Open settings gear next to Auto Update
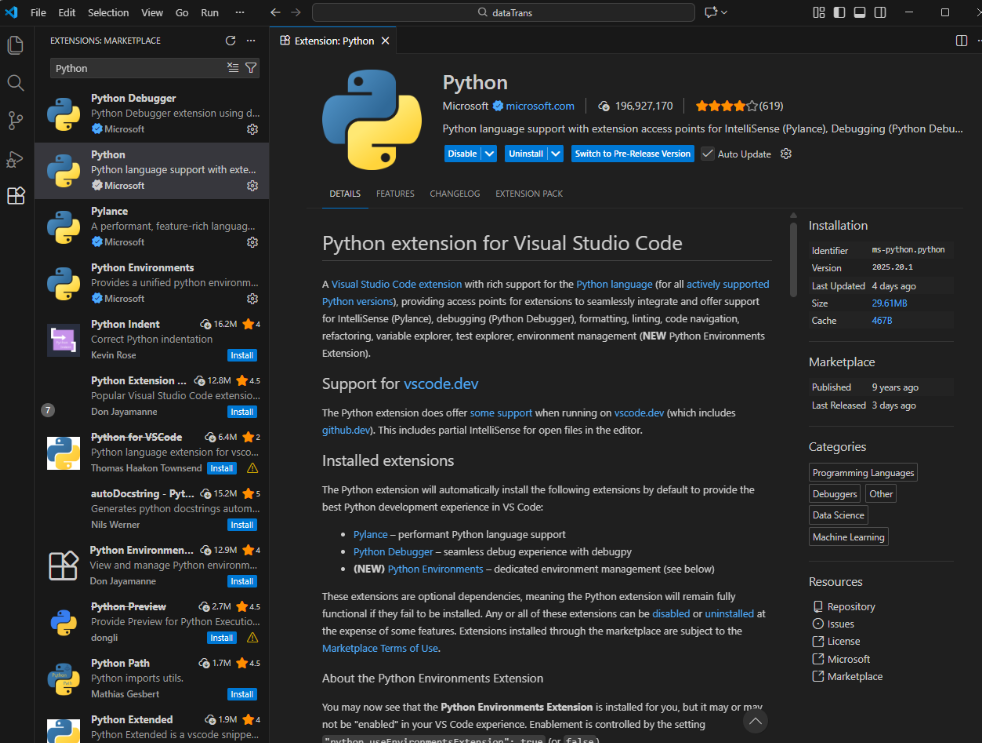 click(x=786, y=153)
